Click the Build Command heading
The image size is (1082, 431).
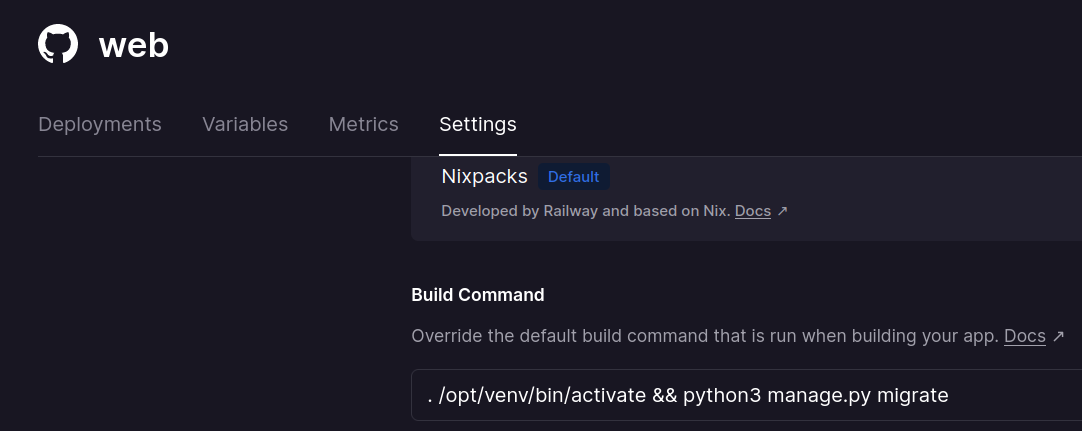478,295
